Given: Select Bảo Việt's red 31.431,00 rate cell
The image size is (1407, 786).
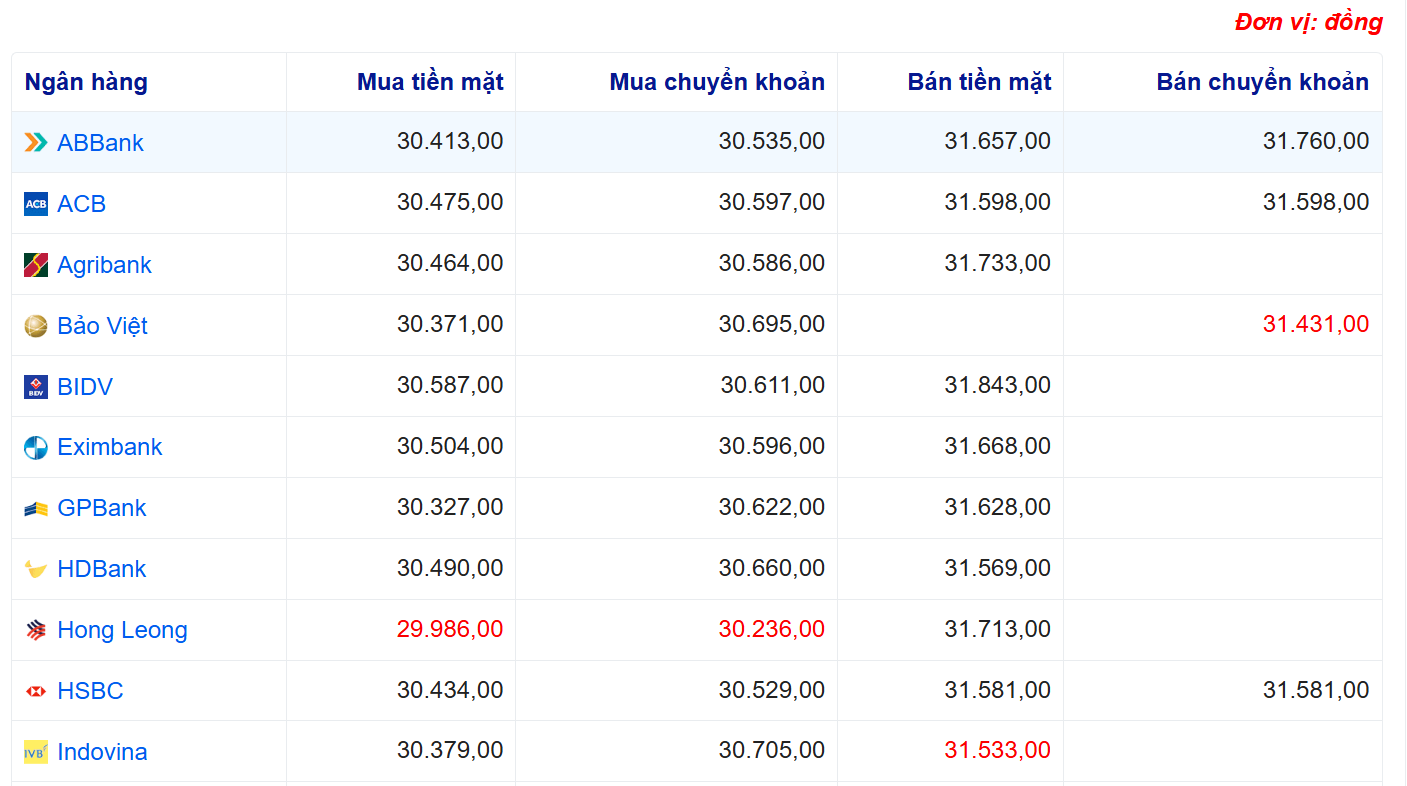Looking at the screenshot, I should [x=1315, y=325].
